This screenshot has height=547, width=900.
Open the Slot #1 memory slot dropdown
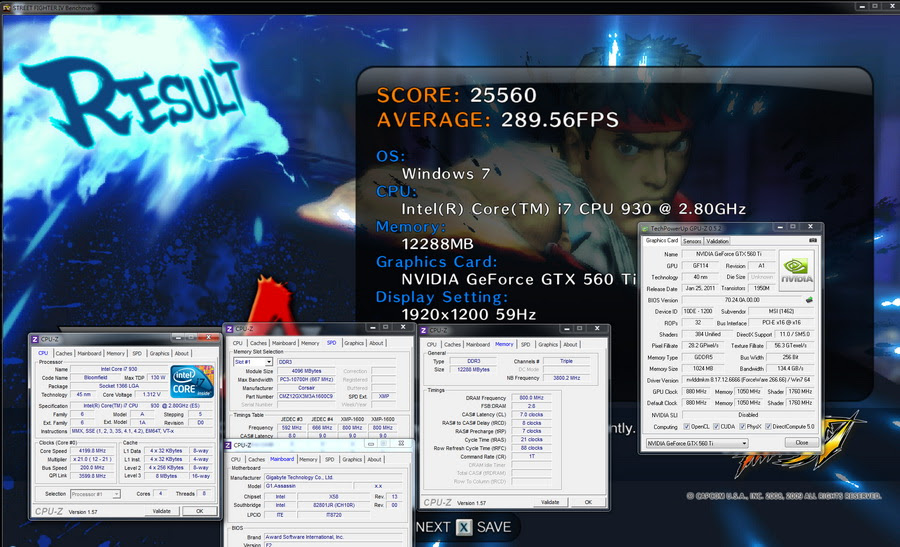click(253, 362)
